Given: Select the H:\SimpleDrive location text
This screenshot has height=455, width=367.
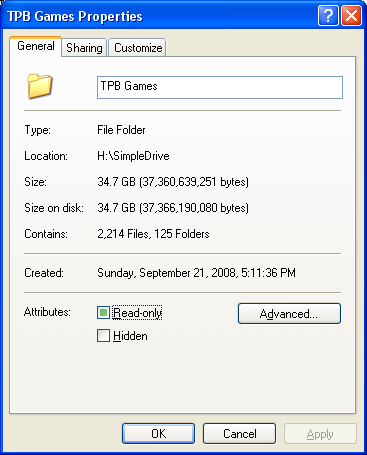Looking at the screenshot, I should click(x=133, y=156).
